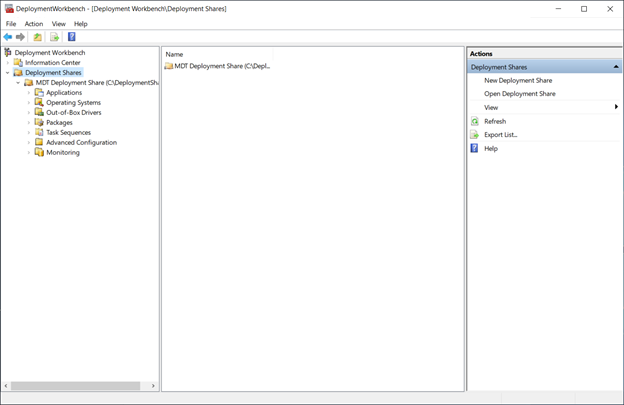Viewport: 624px width, 405px height.
Task: Expand the Task Sequences node
Action: pos(29,132)
